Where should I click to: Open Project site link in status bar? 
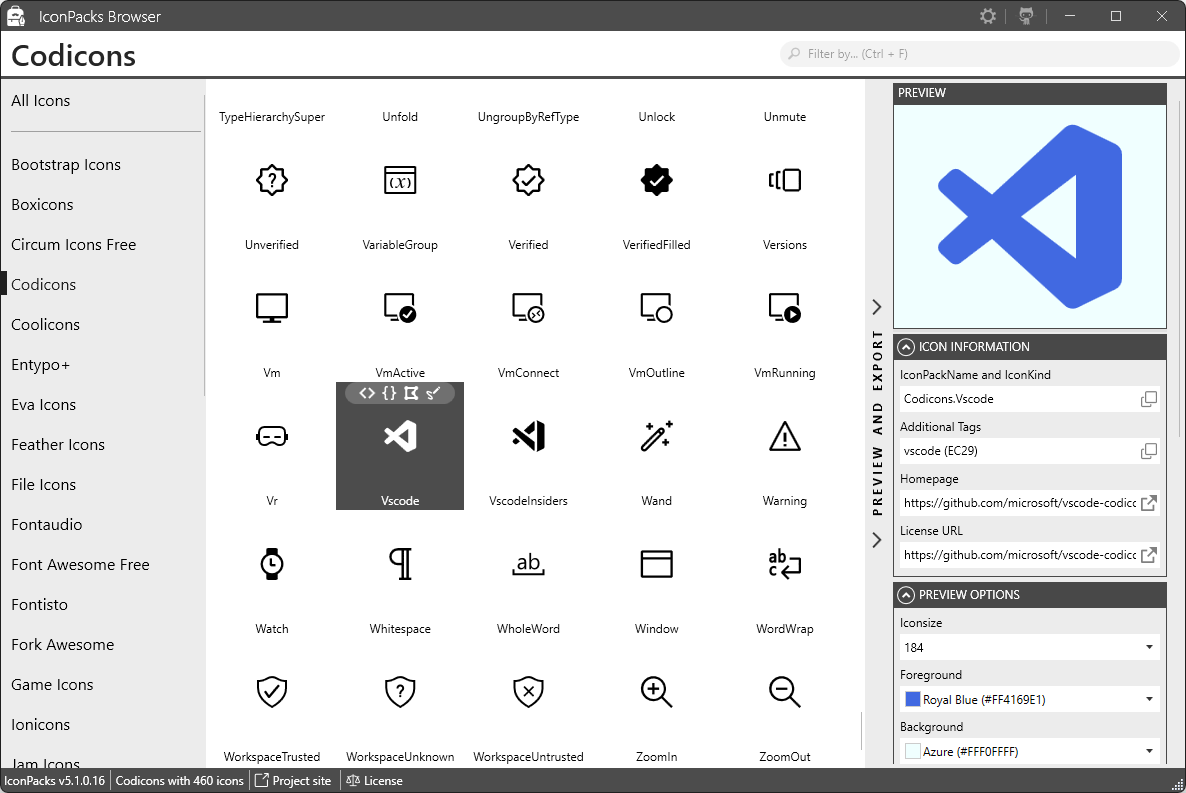(293, 781)
